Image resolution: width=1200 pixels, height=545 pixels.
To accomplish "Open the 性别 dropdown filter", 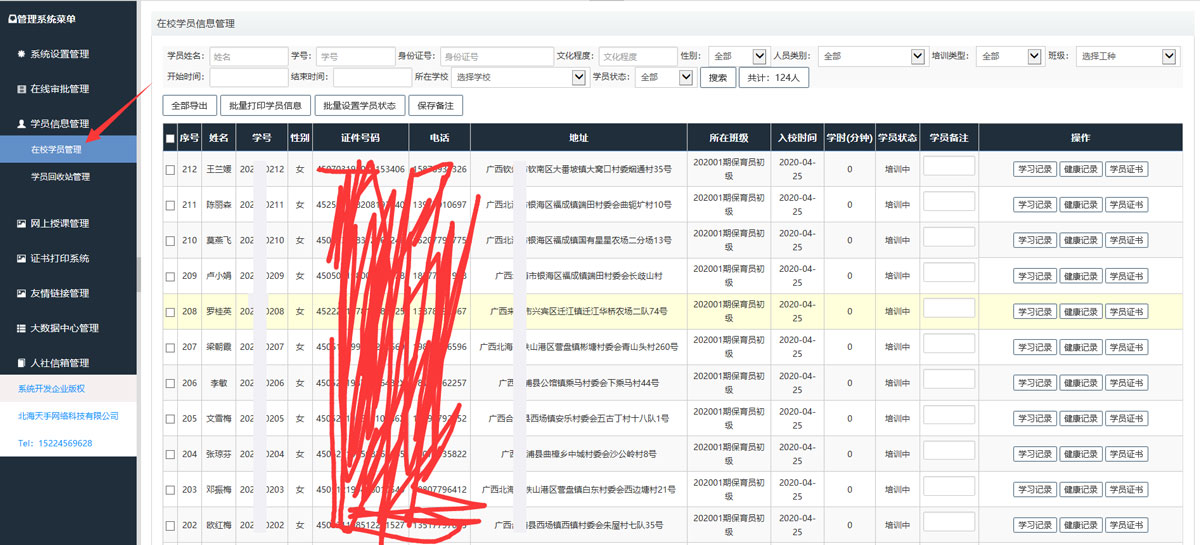I will (737, 57).
